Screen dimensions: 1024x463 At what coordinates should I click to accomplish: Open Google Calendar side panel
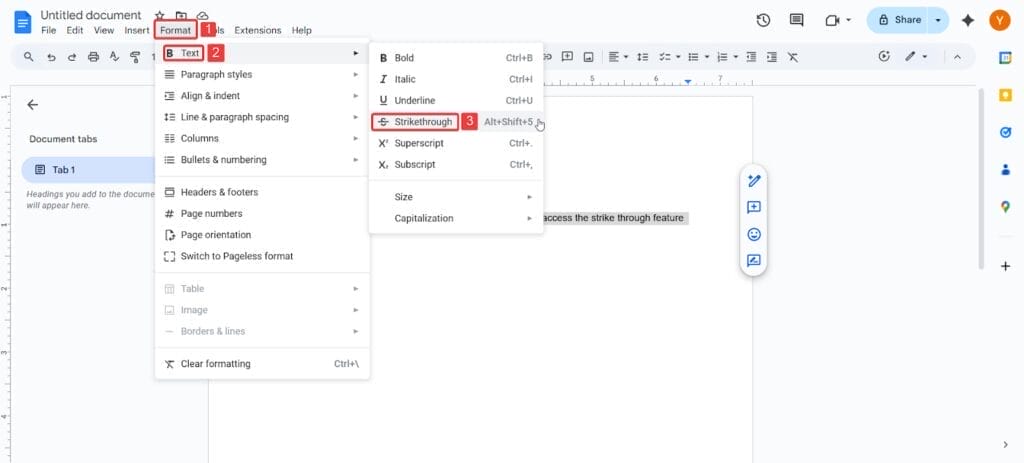pyautogui.click(x=1006, y=57)
